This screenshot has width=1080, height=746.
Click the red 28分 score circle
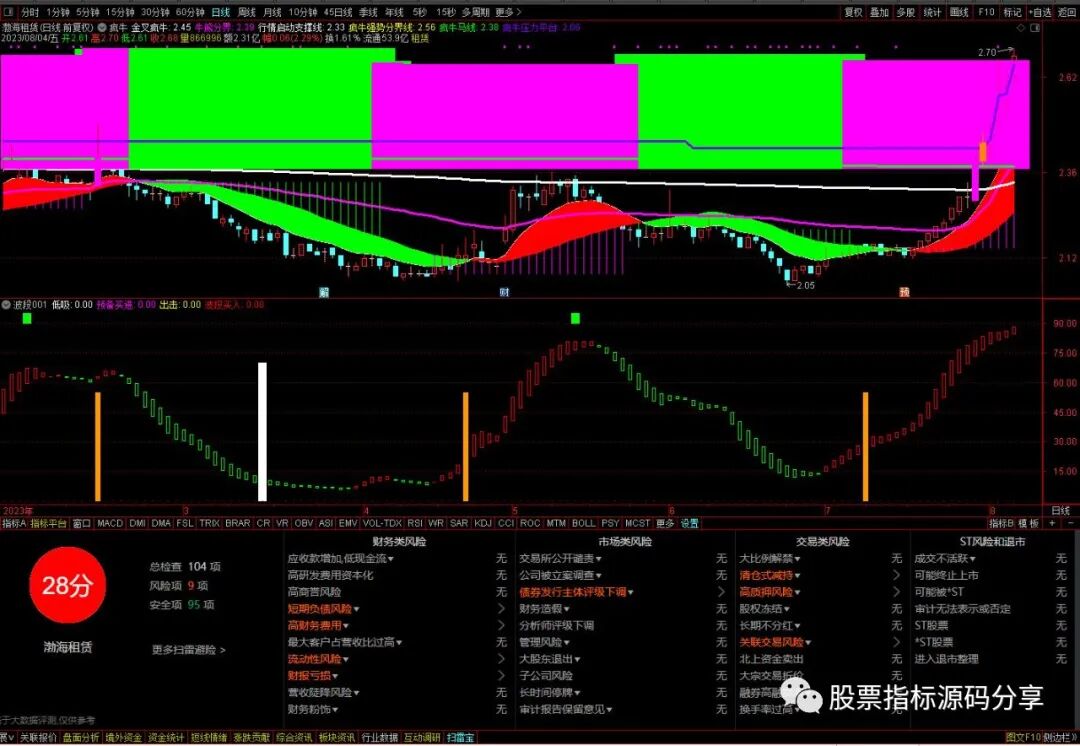pos(68,586)
